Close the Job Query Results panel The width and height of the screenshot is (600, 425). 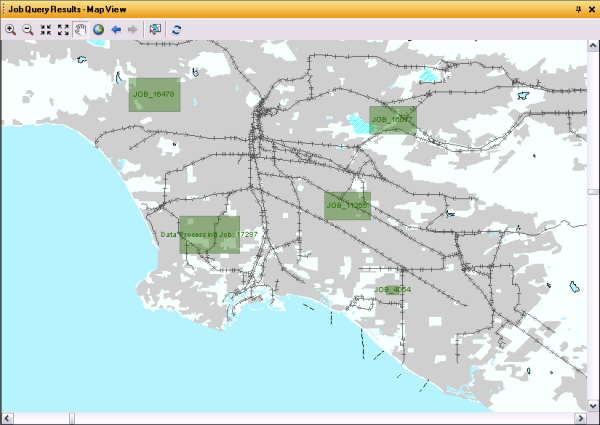click(x=592, y=8)
